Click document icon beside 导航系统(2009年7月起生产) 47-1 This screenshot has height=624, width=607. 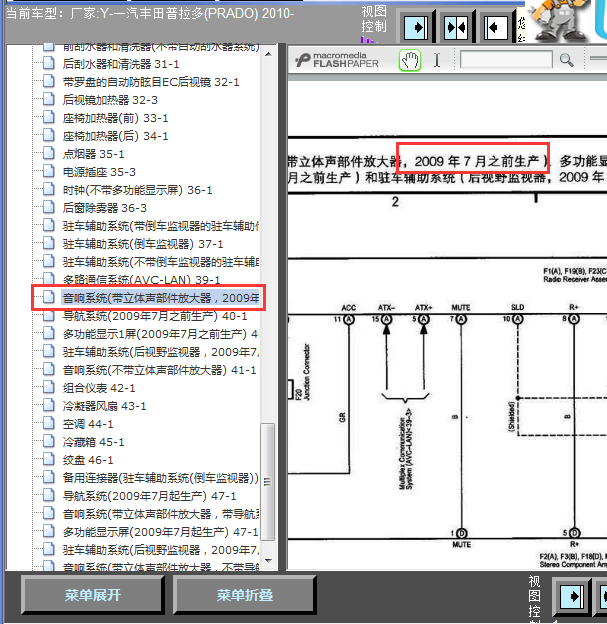click(49, 495)
